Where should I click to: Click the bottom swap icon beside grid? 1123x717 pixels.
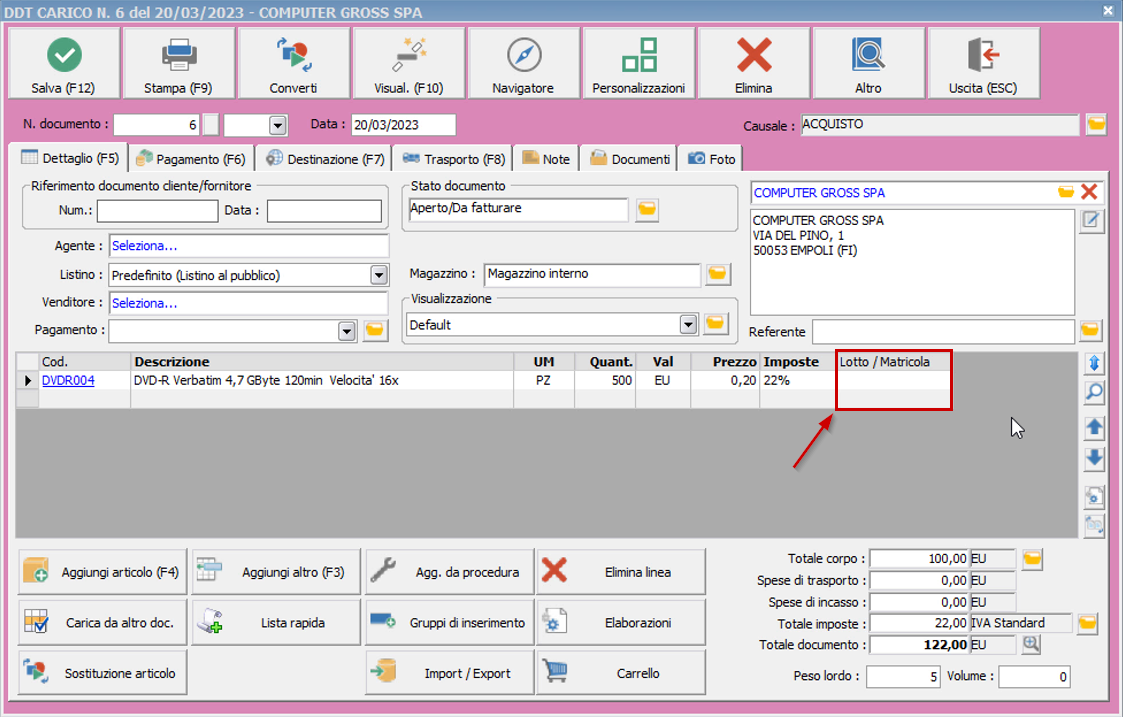click(1094, 525)
